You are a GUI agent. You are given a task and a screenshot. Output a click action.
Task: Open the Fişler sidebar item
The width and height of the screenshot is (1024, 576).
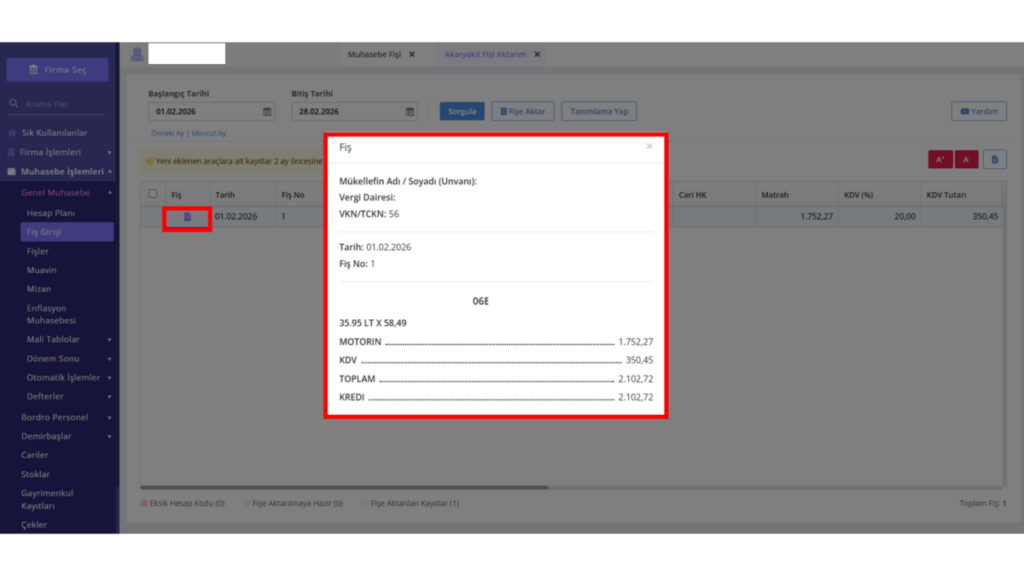37,251
